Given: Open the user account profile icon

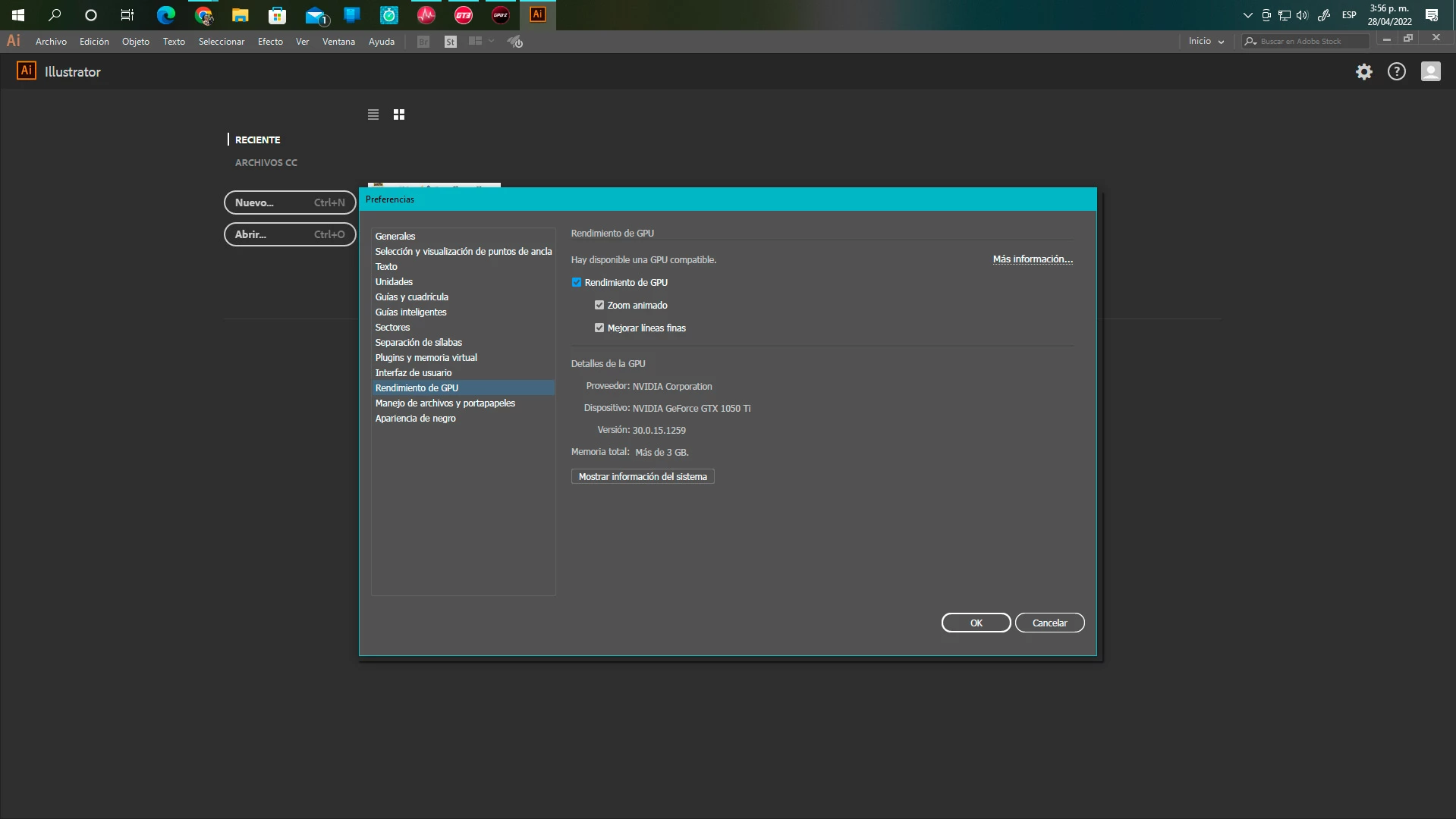Looking at the screenshot, I should 1431,71.
